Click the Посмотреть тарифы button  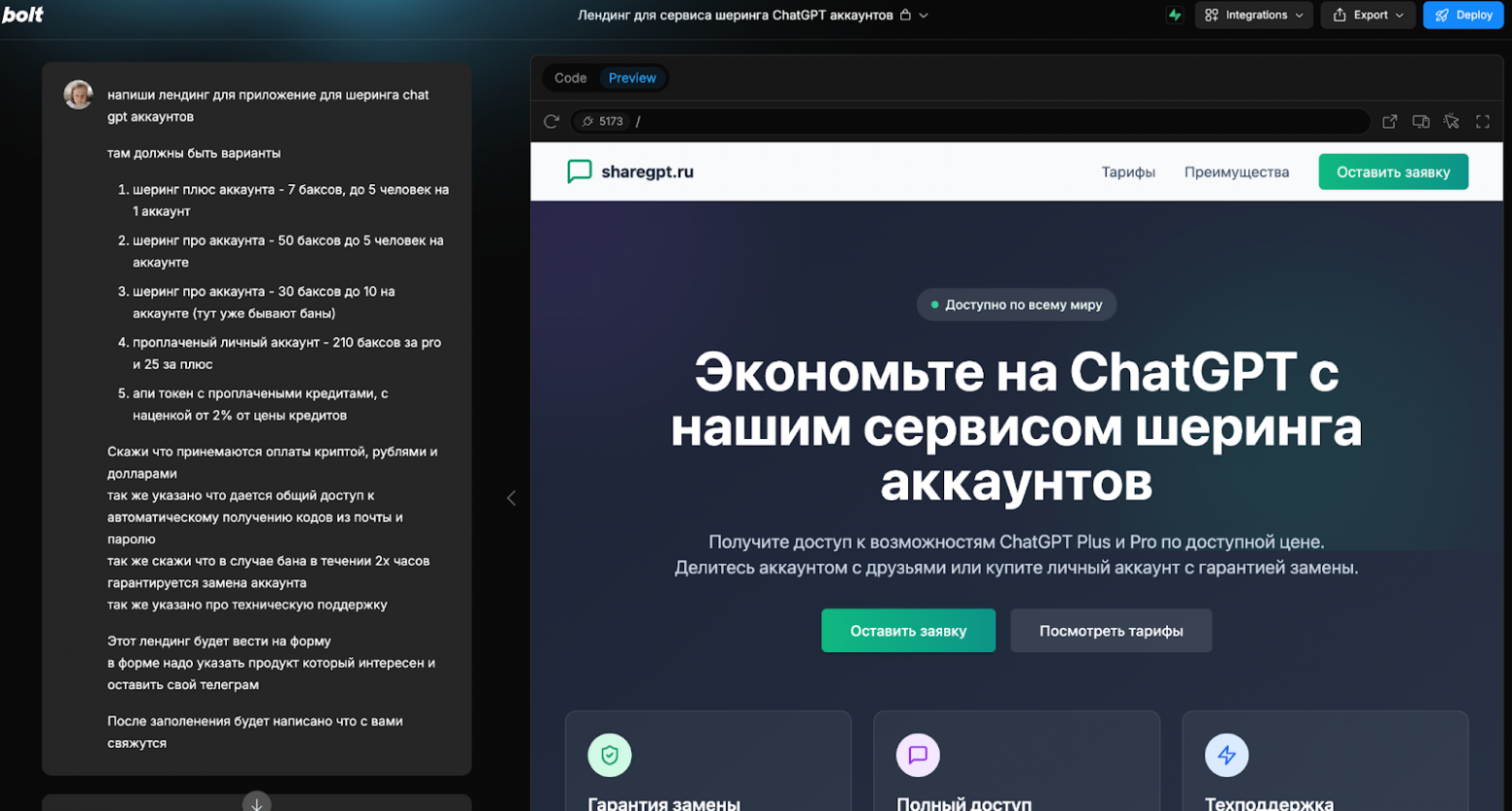point(1110,630)
